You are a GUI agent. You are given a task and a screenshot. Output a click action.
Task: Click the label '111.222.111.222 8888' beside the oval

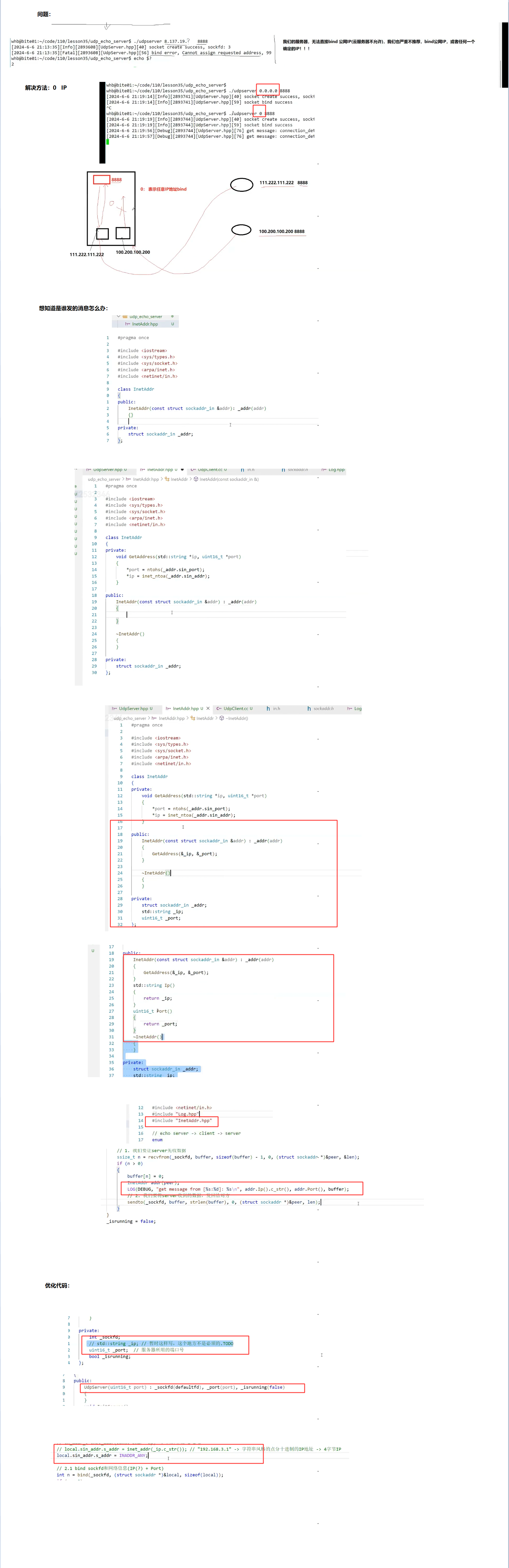click(x=284, y=183)
